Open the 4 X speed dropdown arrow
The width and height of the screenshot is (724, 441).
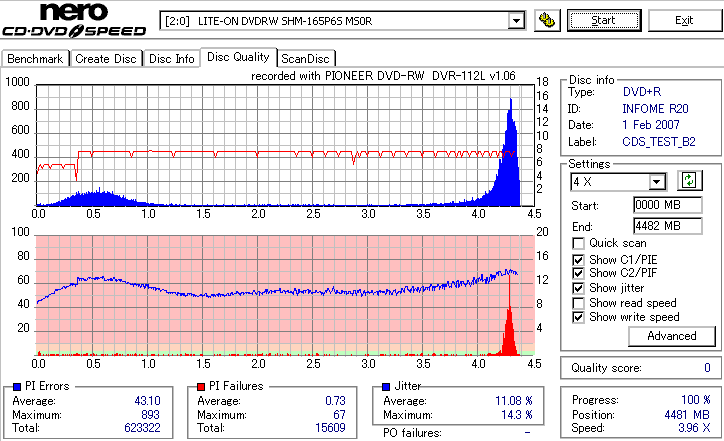click(x=656, y=182)
